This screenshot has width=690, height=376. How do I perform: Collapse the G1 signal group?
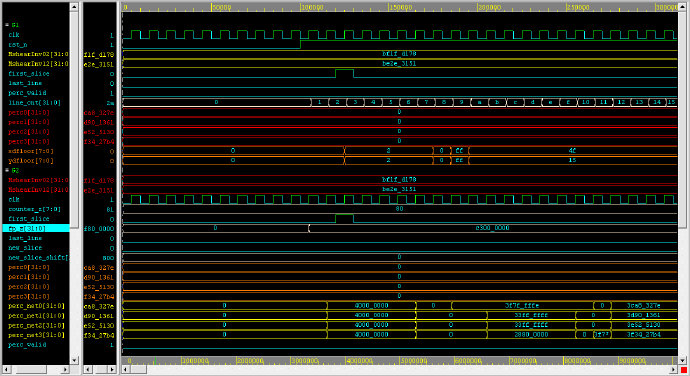pos(7,25)
